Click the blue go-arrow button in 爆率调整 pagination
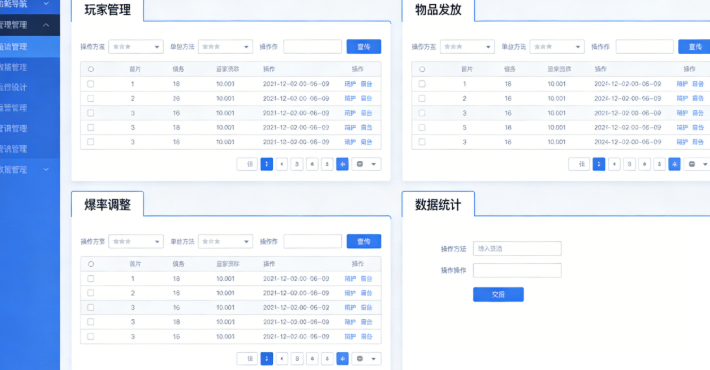The height and width of the screenshot is (370, 710). tap(342, 359)
